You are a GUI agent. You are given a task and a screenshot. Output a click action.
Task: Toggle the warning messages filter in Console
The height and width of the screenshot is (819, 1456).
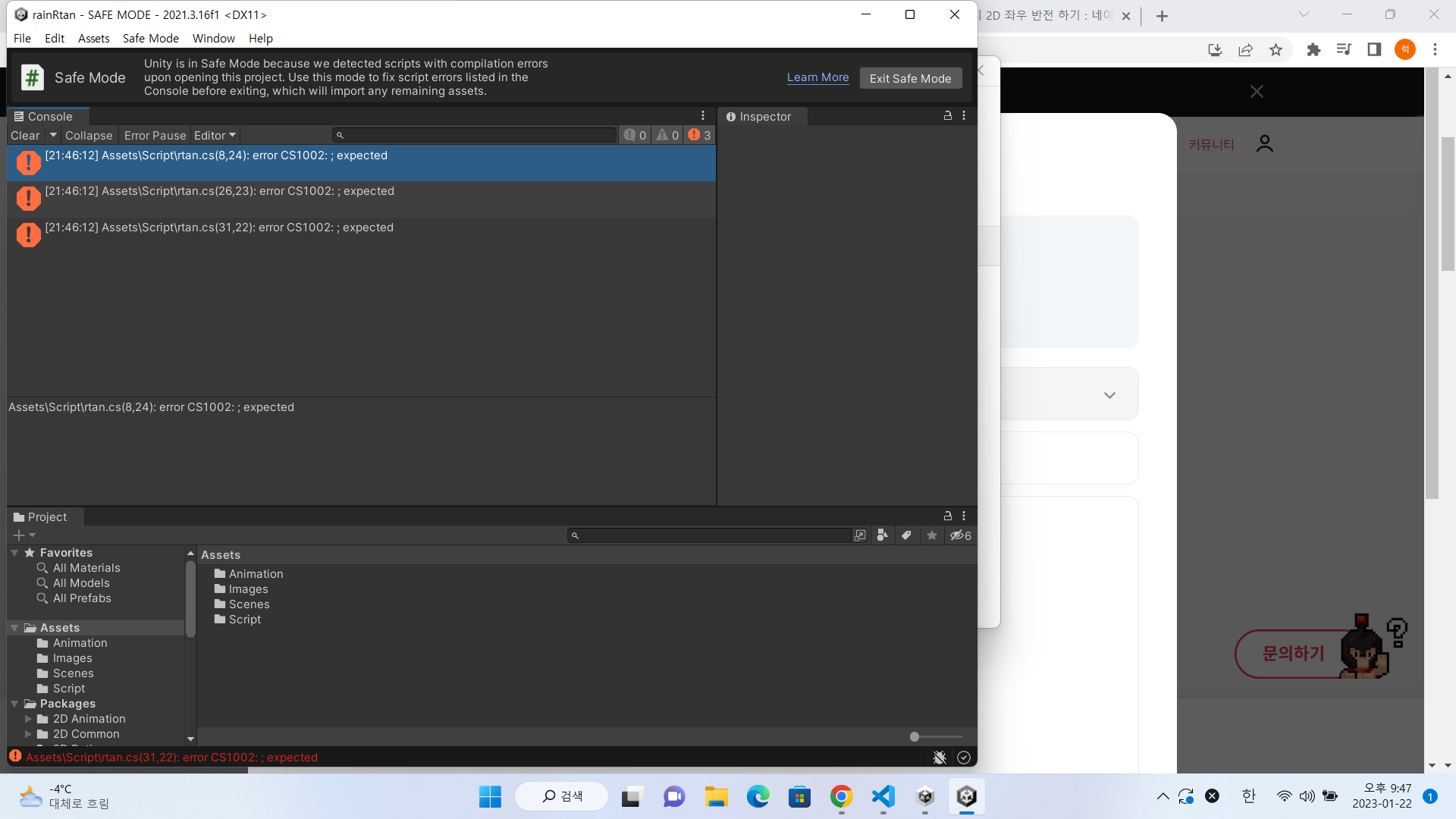(667, 135)
